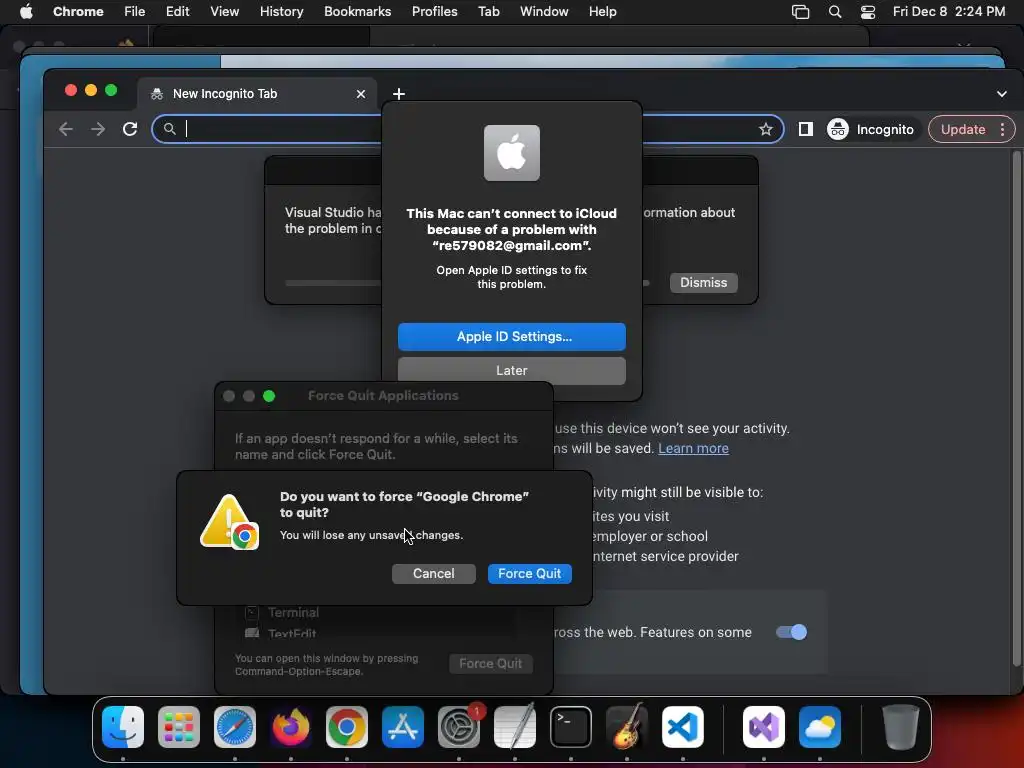This screenshot has height=768, width=1024.
Task: Launch Firefox from the dock
Action: pos(291,727)
